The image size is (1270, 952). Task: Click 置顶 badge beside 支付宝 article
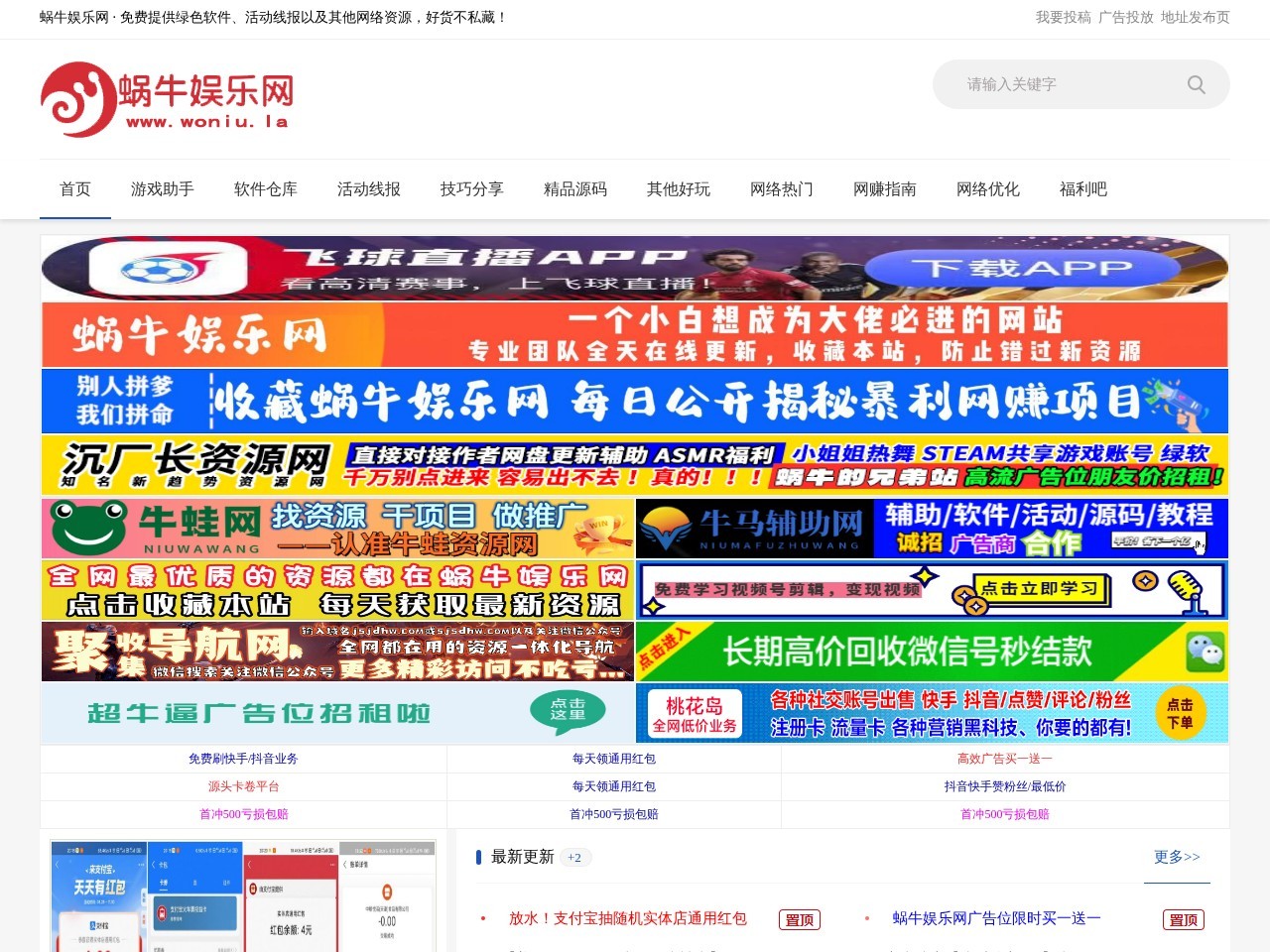coord(799,920)
